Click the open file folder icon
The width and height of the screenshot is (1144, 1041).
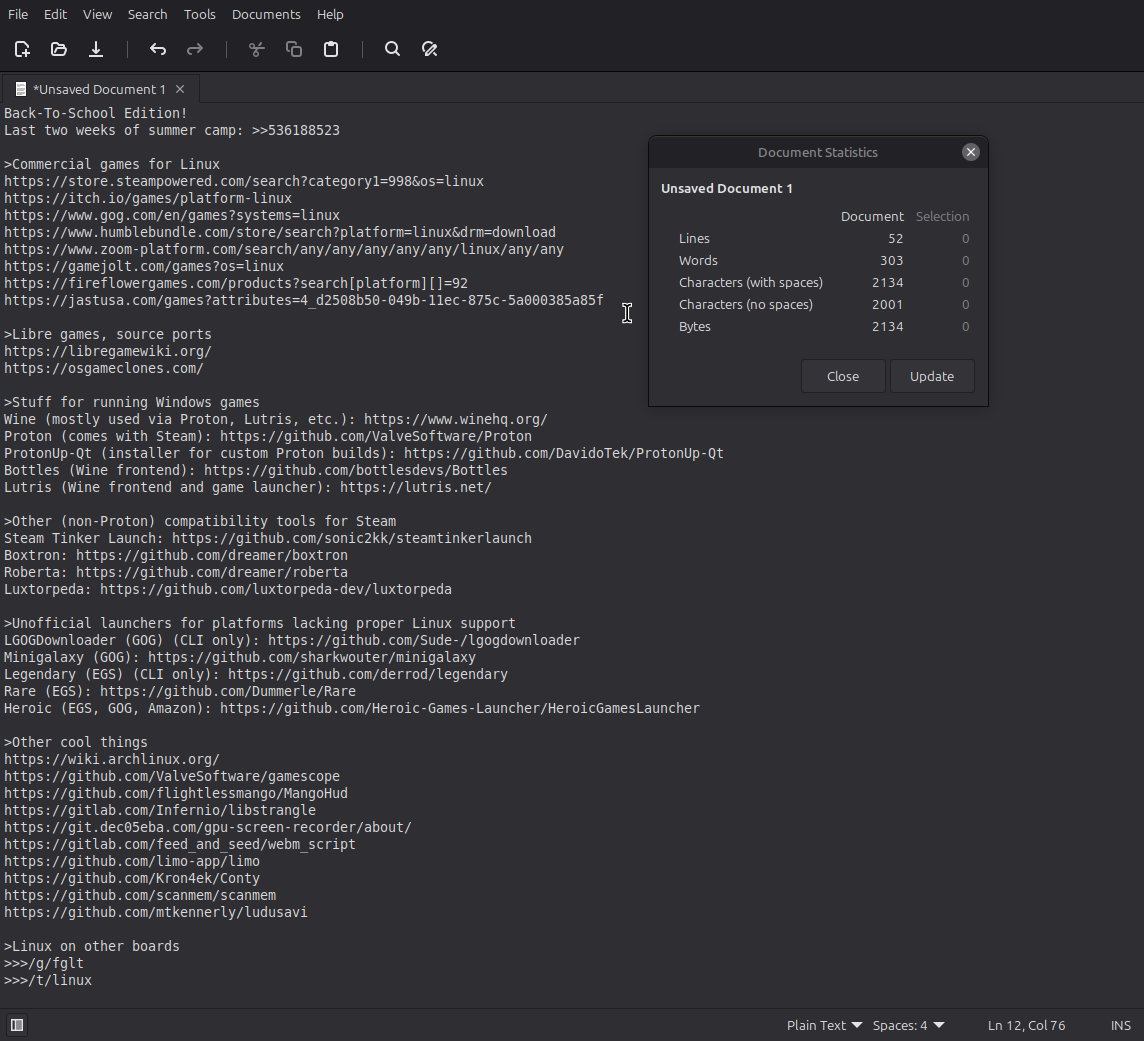(x=59, y=49)
